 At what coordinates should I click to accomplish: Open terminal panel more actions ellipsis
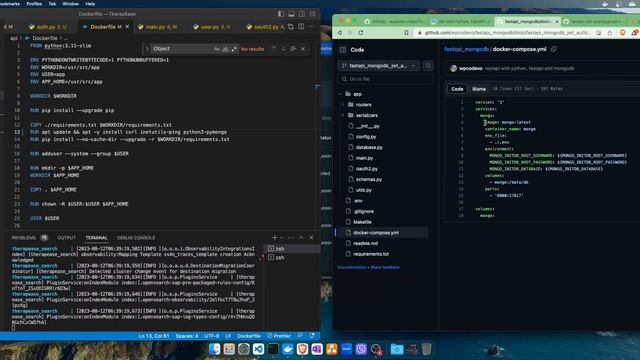[x=291, y=238]
